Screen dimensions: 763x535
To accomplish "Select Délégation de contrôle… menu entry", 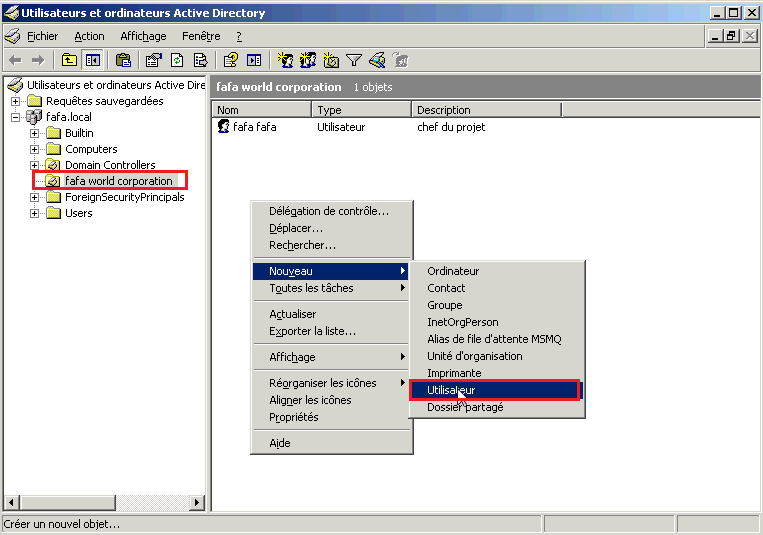I will (330, 211).
